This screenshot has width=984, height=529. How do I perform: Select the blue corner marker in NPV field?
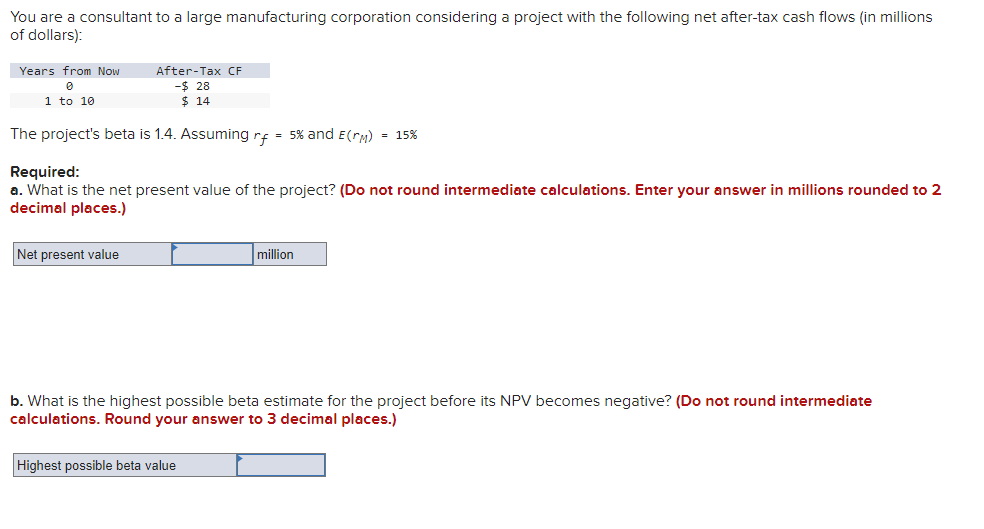tap(175, 247)
